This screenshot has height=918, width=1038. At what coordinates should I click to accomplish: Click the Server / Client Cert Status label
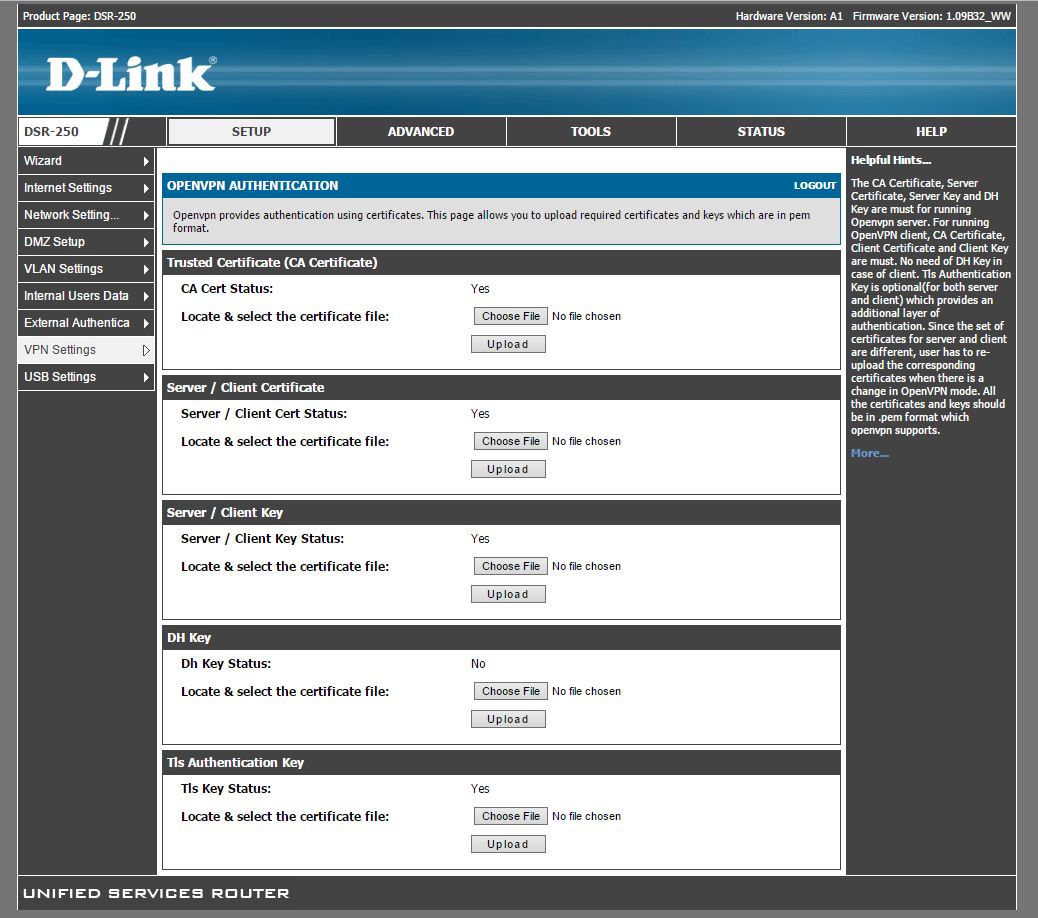(x=264, y=414)
